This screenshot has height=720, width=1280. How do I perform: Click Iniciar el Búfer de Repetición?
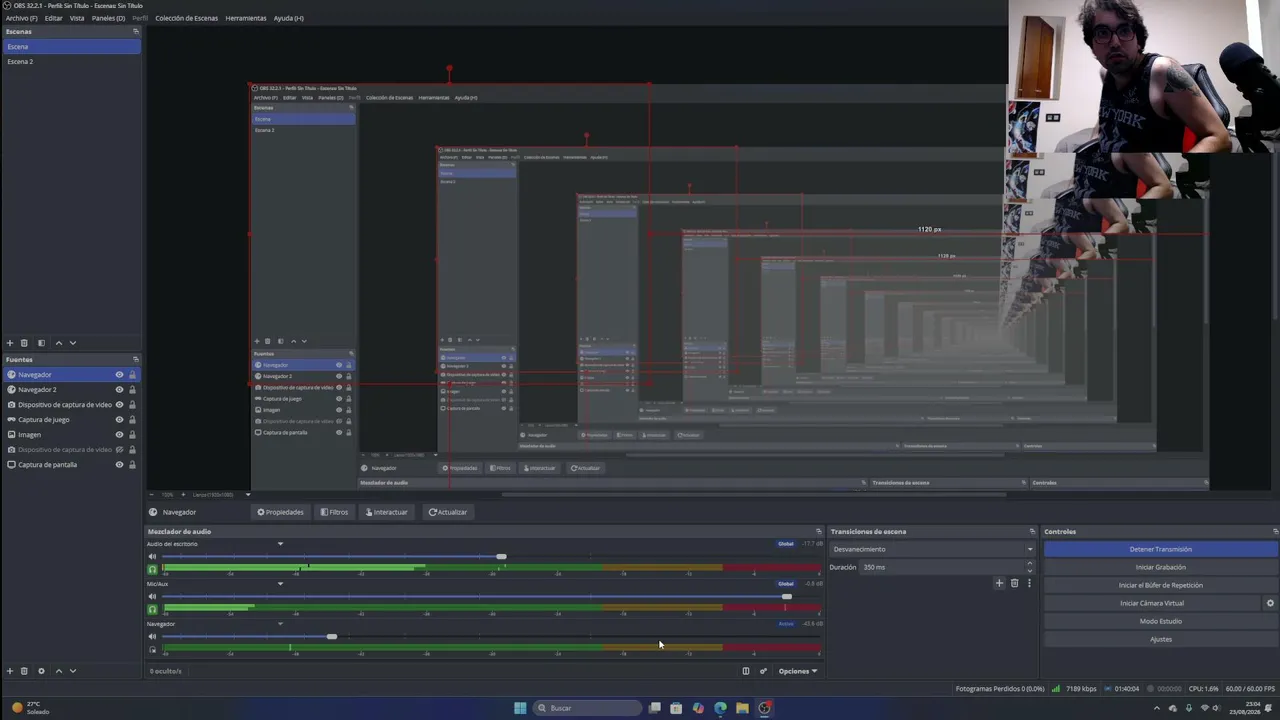(x=1161, y=585)
